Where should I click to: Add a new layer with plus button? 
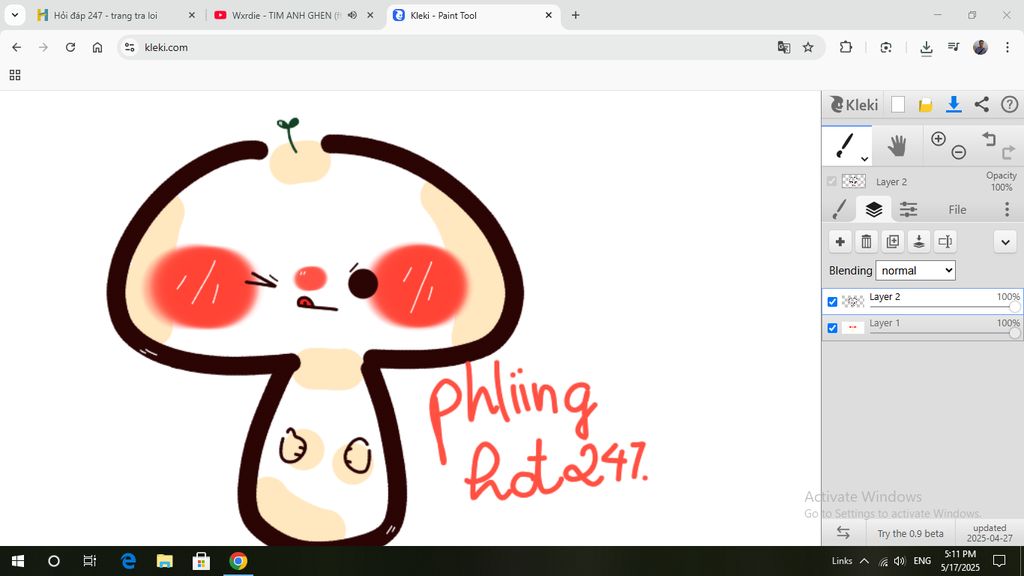[x=840, y=242]
